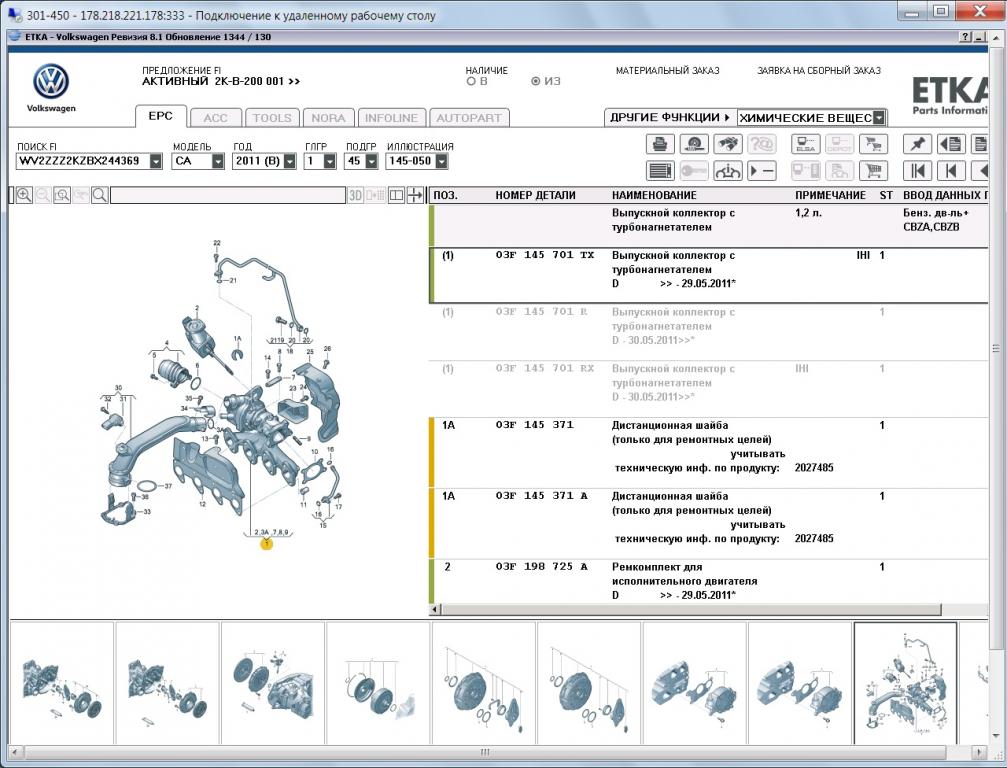Expand the ГЛГР main group dropdown
The width and height of the screenshot is (1007, 768).
click(329, 161)
